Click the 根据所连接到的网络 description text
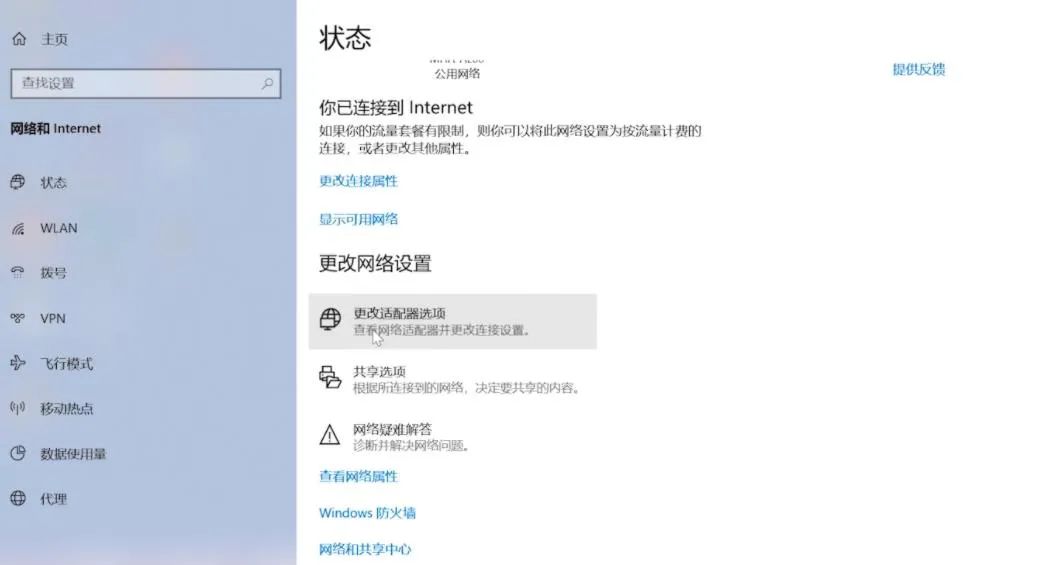Viewport: 1042px width, 565px height. tap(467, 388)
